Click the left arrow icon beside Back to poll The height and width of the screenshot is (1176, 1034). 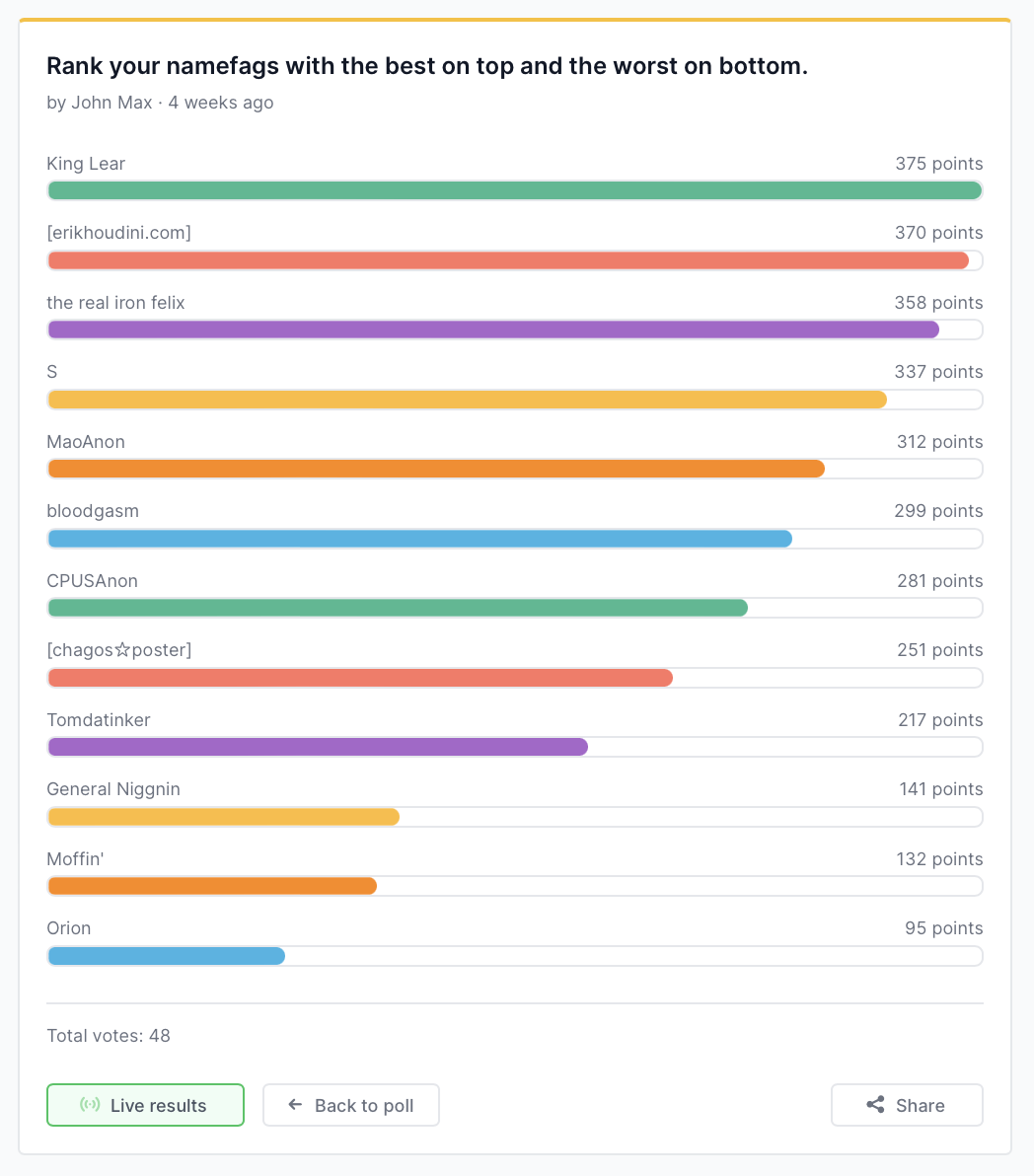pyautogui.click(x=295, y=1105)
